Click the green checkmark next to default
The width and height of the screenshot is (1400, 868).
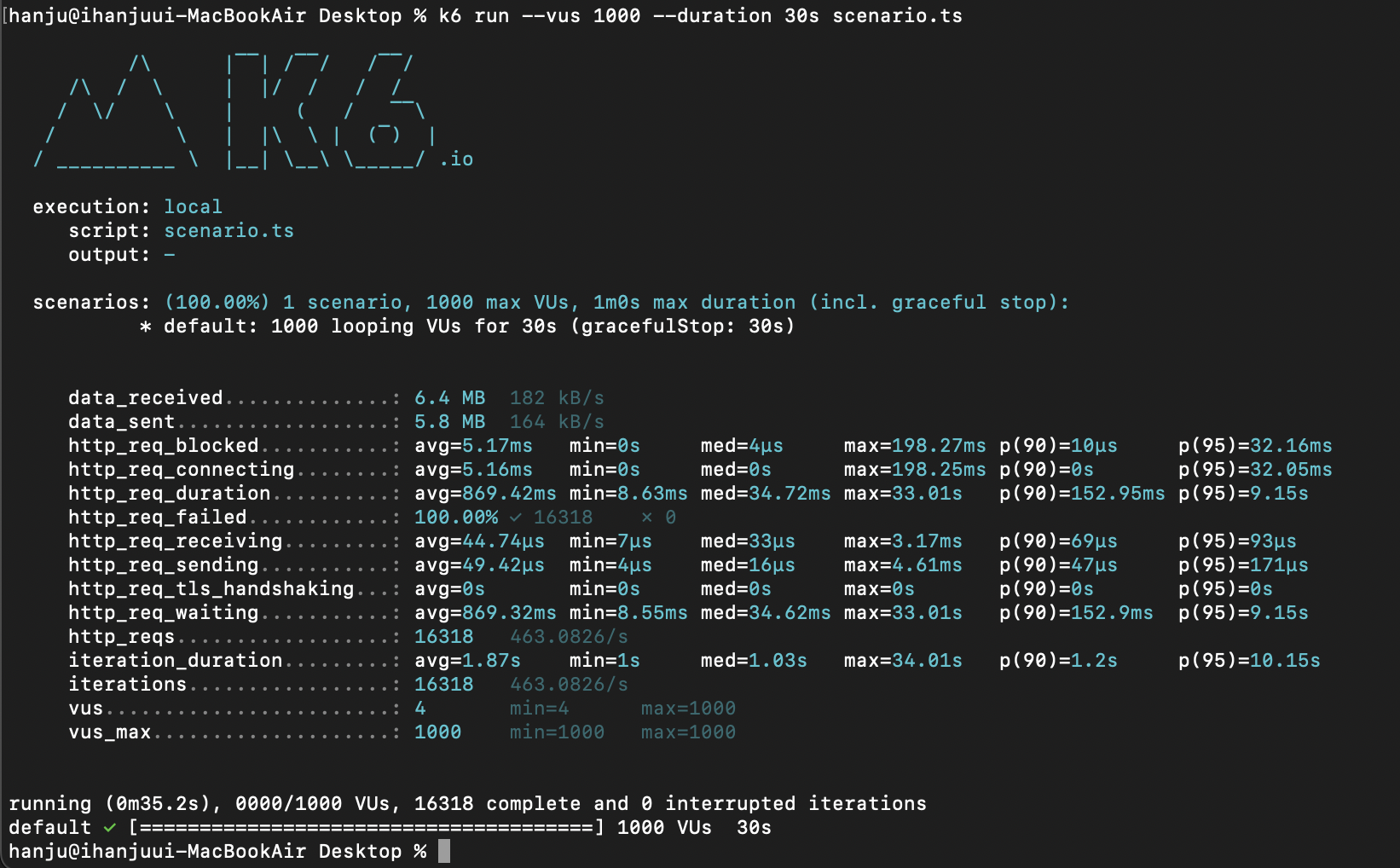pyautogui.click(x=110, y=828)
